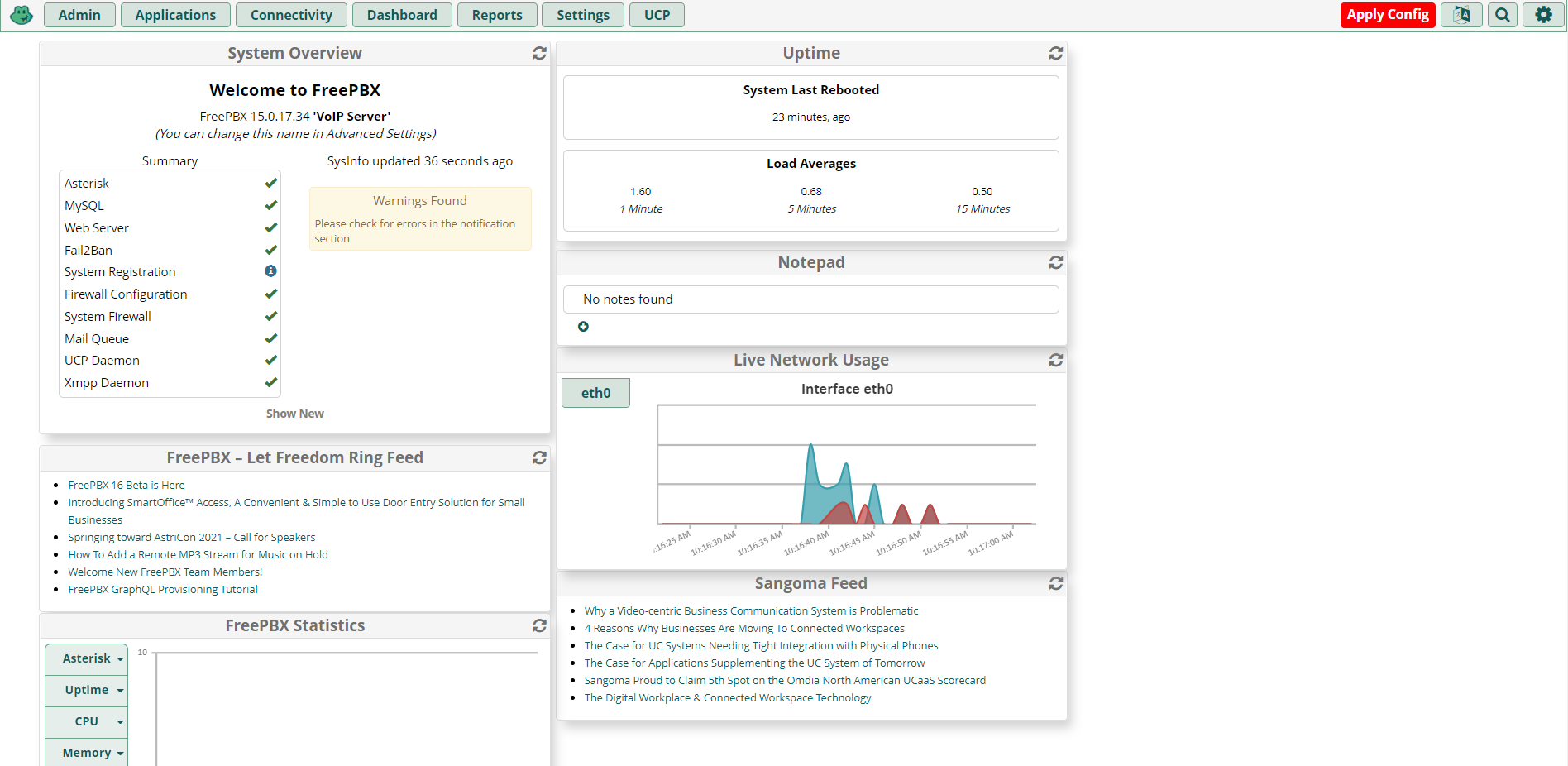The height and width of the screenshot is (766, 1568).
Task: Open Digital Workplace & Connected Workspace link
Action: 728,698
